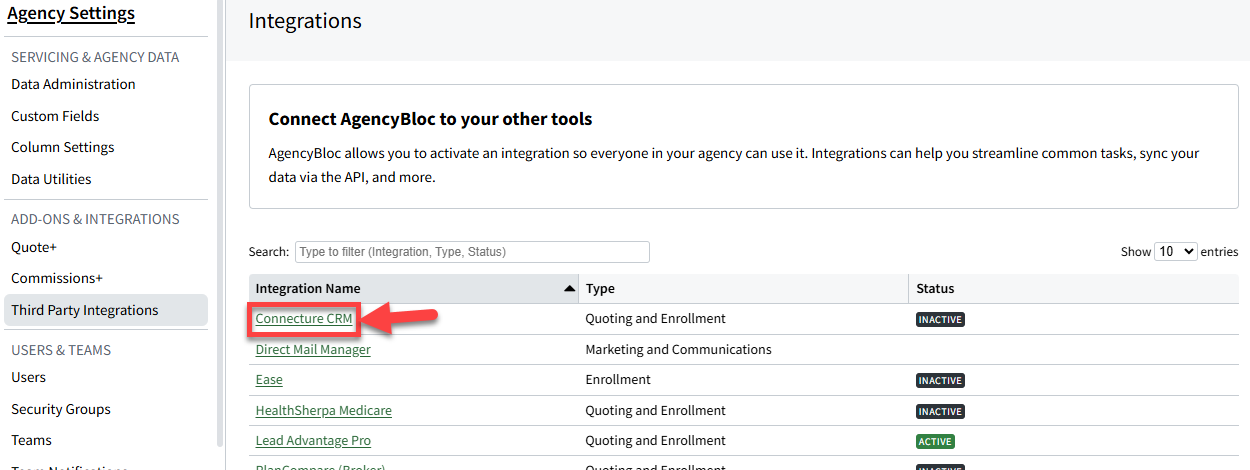Viewport: 1250px width, 470px height.
Task: Open Direct Mail Manager integration
Action: click(313, 350)
